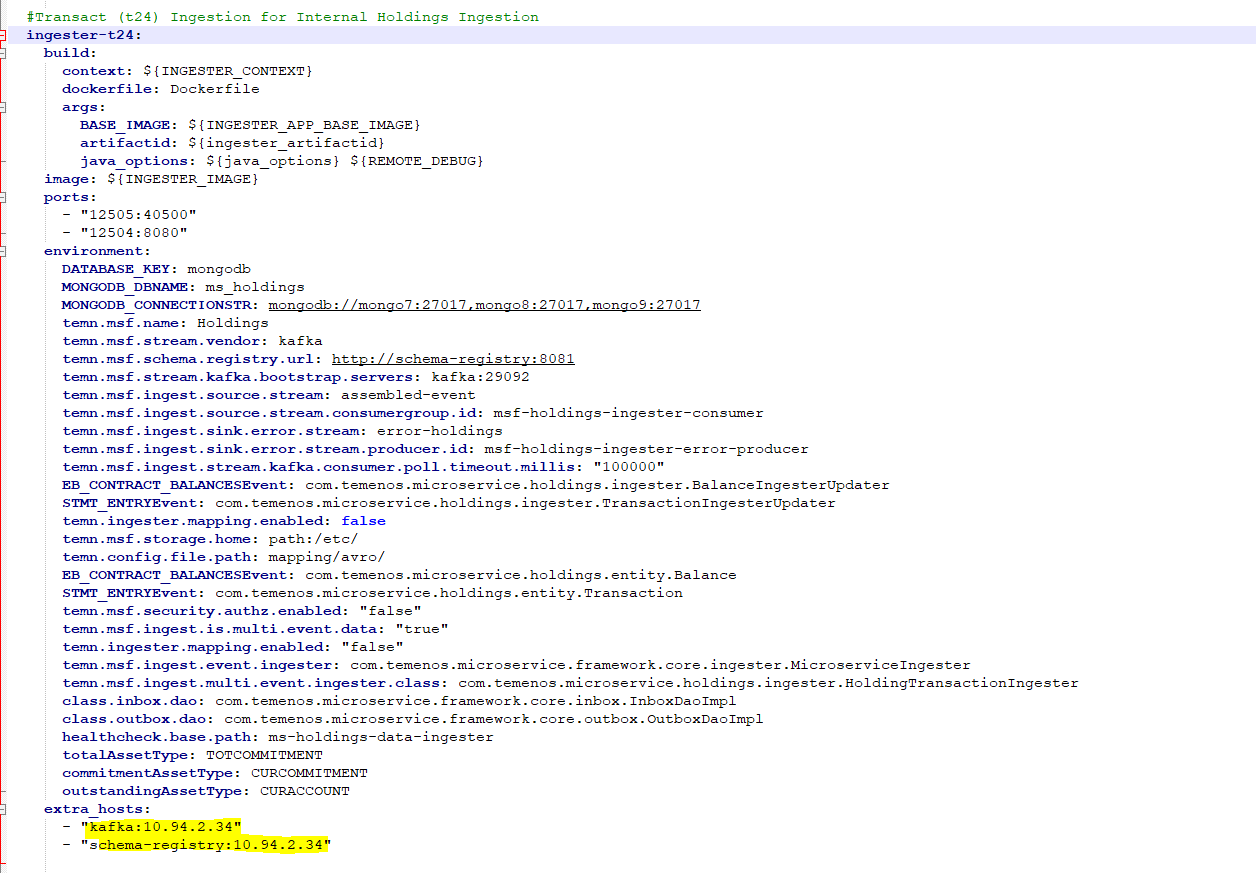Collapse the build section fold marker
Viewport: 1256px width, 873px height.
tap(3, 53)
